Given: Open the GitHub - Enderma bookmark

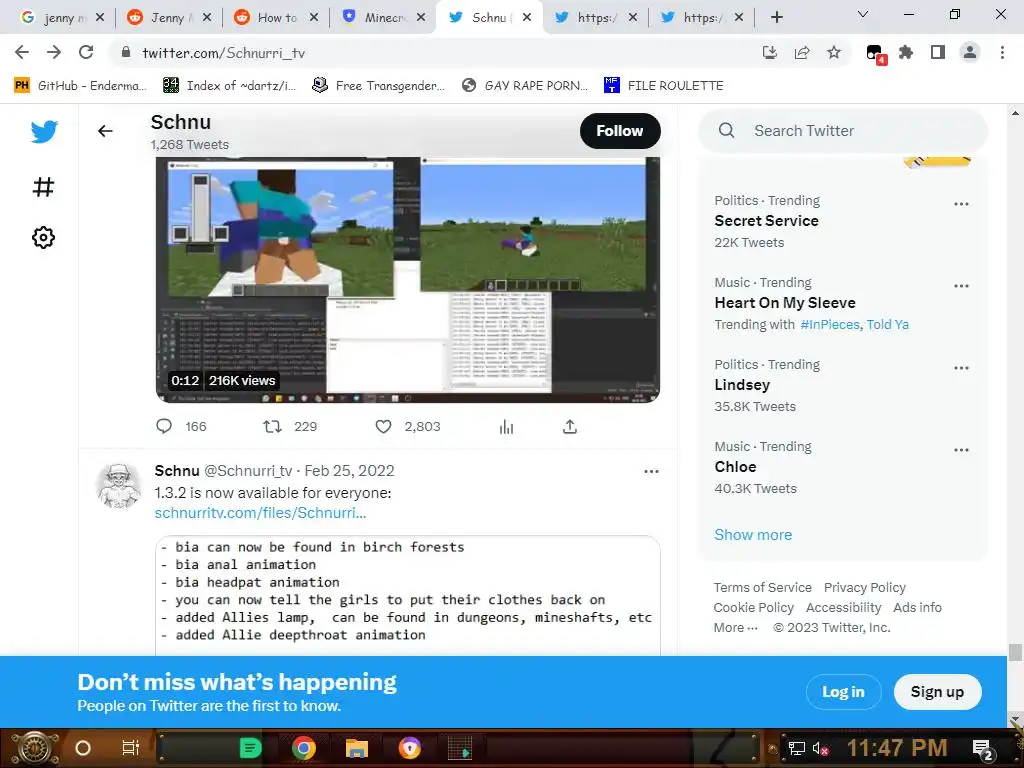Looking at the screenshot, I should pyautogui.click(x=80, y=86).
